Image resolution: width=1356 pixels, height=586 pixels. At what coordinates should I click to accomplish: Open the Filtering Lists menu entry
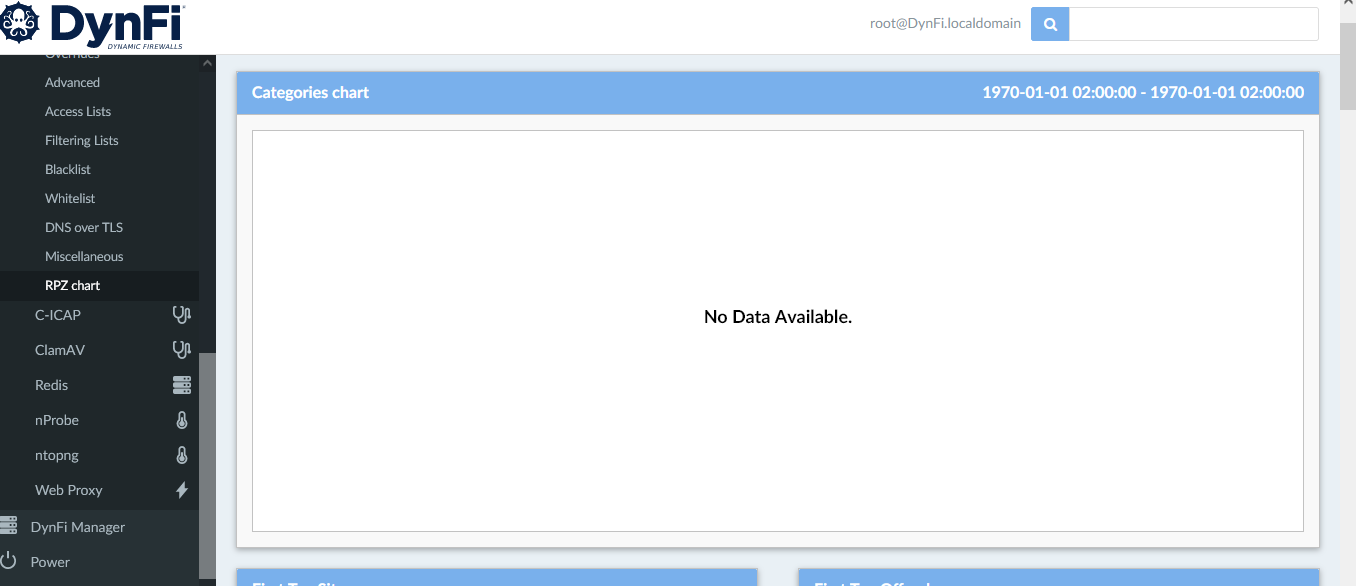tap(81, 140)
